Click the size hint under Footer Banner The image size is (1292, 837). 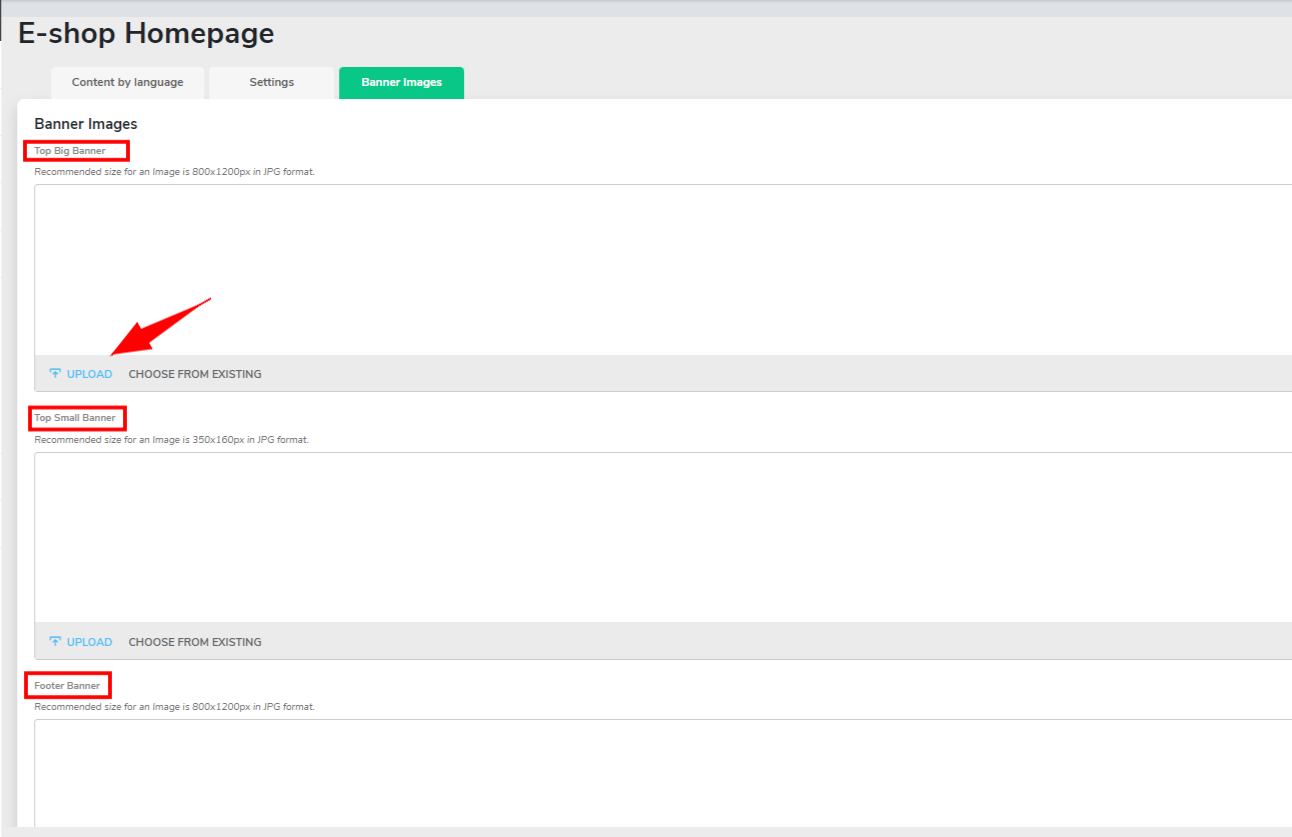point(175,707)
